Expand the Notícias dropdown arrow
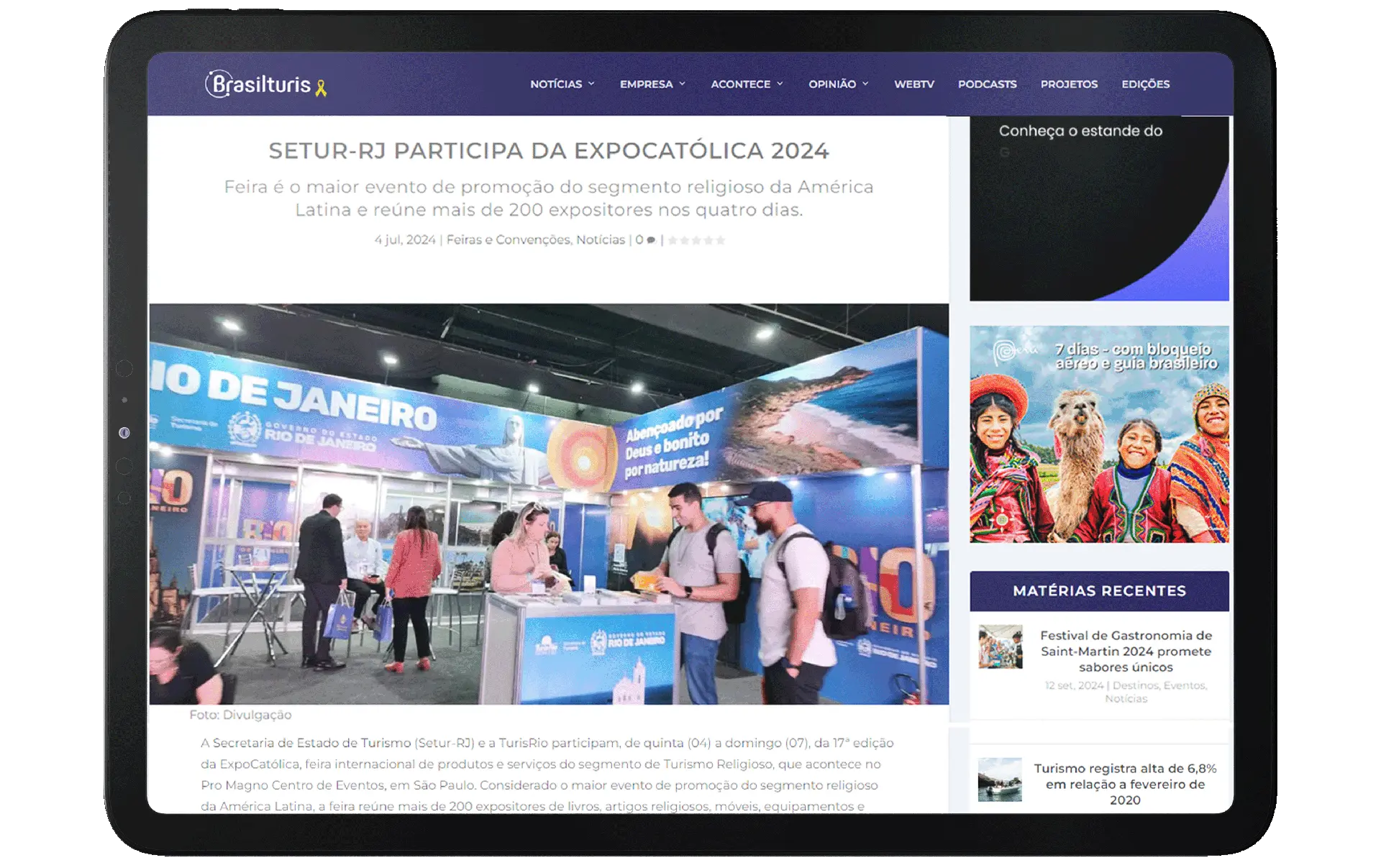This screenshot has height=868, width=1381. click(x=591, y=84)
